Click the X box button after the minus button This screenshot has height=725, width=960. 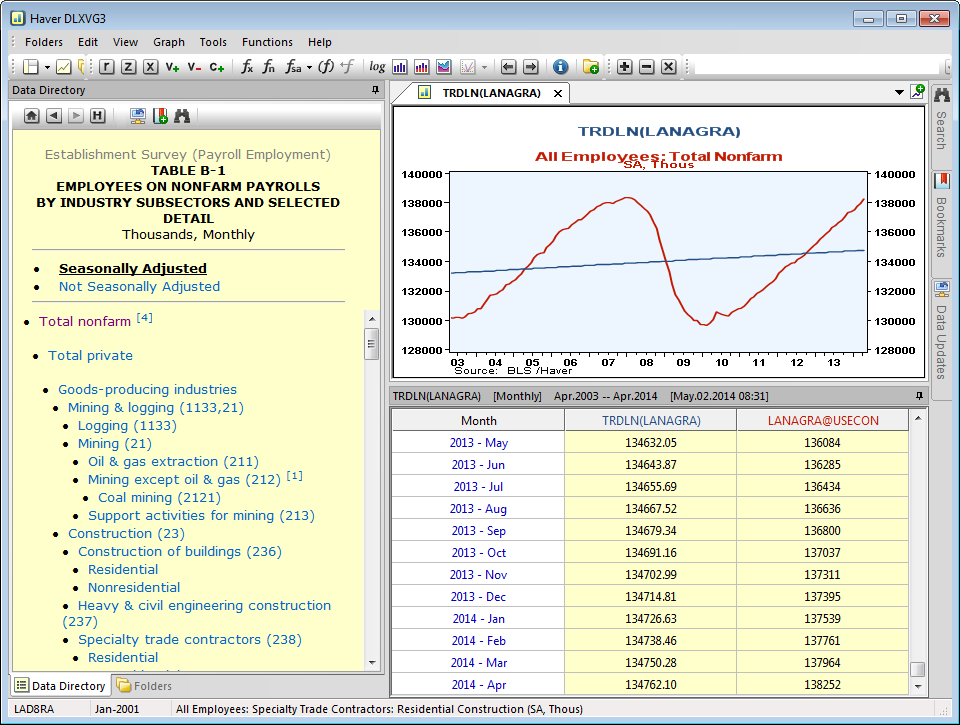(669, 67)
